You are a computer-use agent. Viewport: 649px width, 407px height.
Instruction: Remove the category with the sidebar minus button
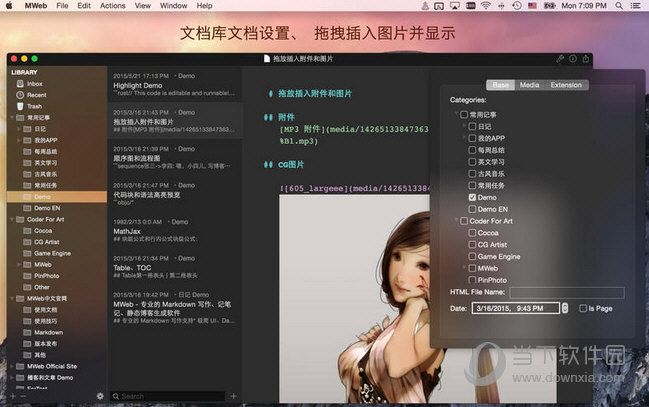[x=23, y=396]
